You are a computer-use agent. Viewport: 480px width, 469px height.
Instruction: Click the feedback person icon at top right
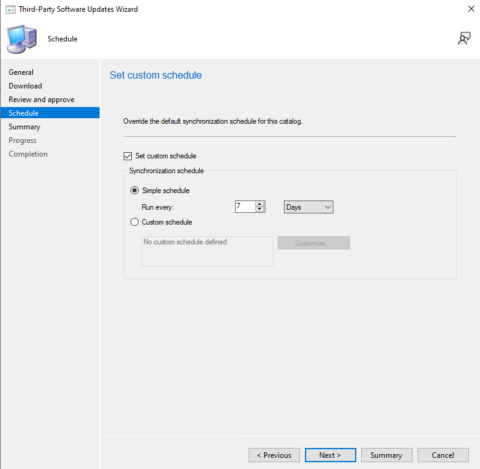click(464, 39)
